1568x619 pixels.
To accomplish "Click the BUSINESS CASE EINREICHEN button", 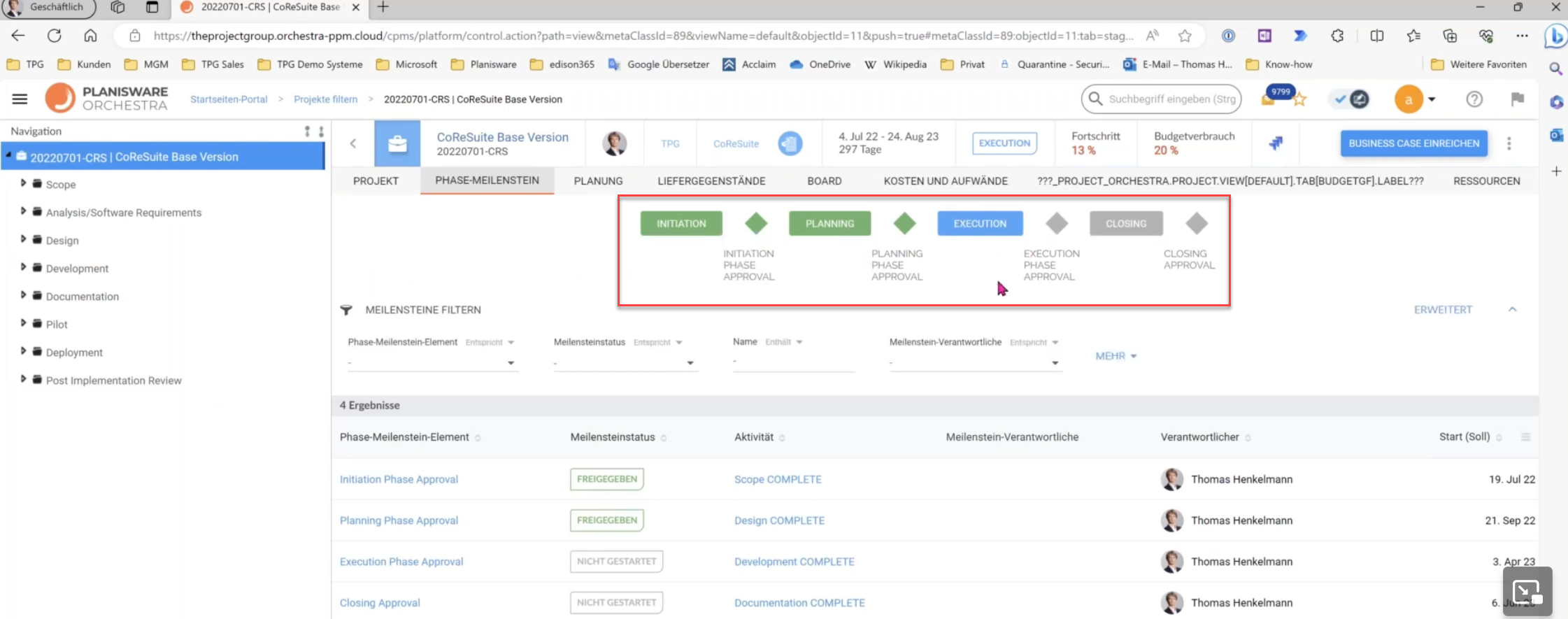I will [1413, 143].
